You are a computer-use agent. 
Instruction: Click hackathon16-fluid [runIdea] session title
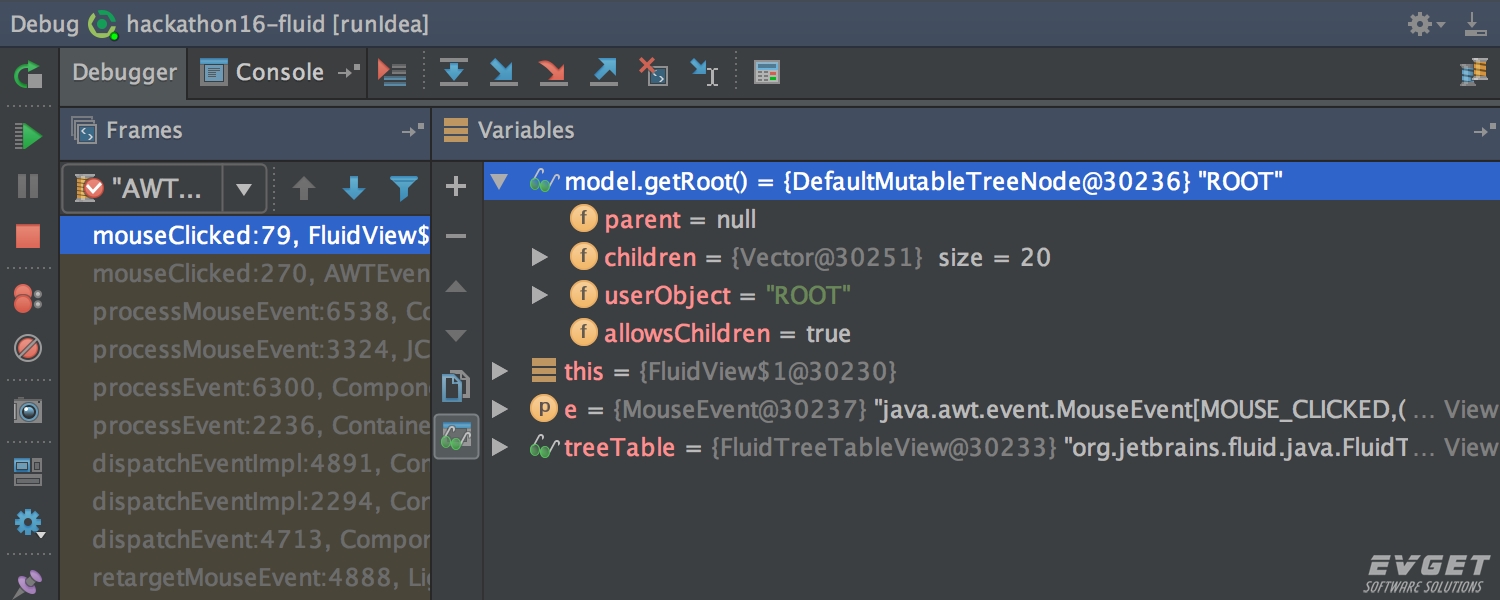pyautogui.click(x=277, y=24)
